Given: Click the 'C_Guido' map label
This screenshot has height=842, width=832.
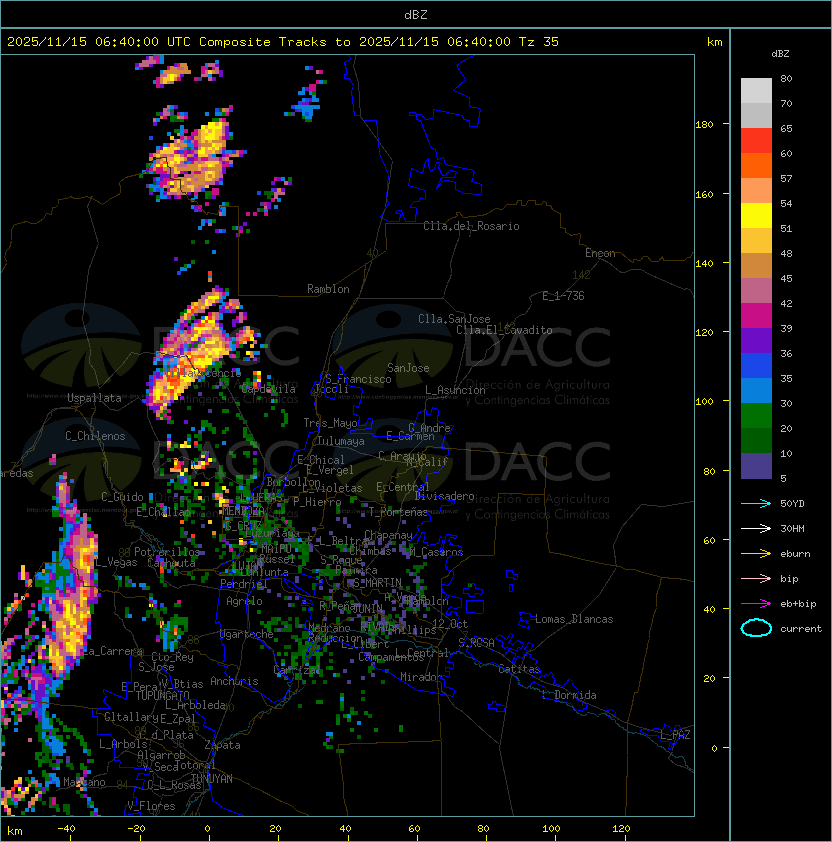Looking at the screenshot, I should pos(122,497).
